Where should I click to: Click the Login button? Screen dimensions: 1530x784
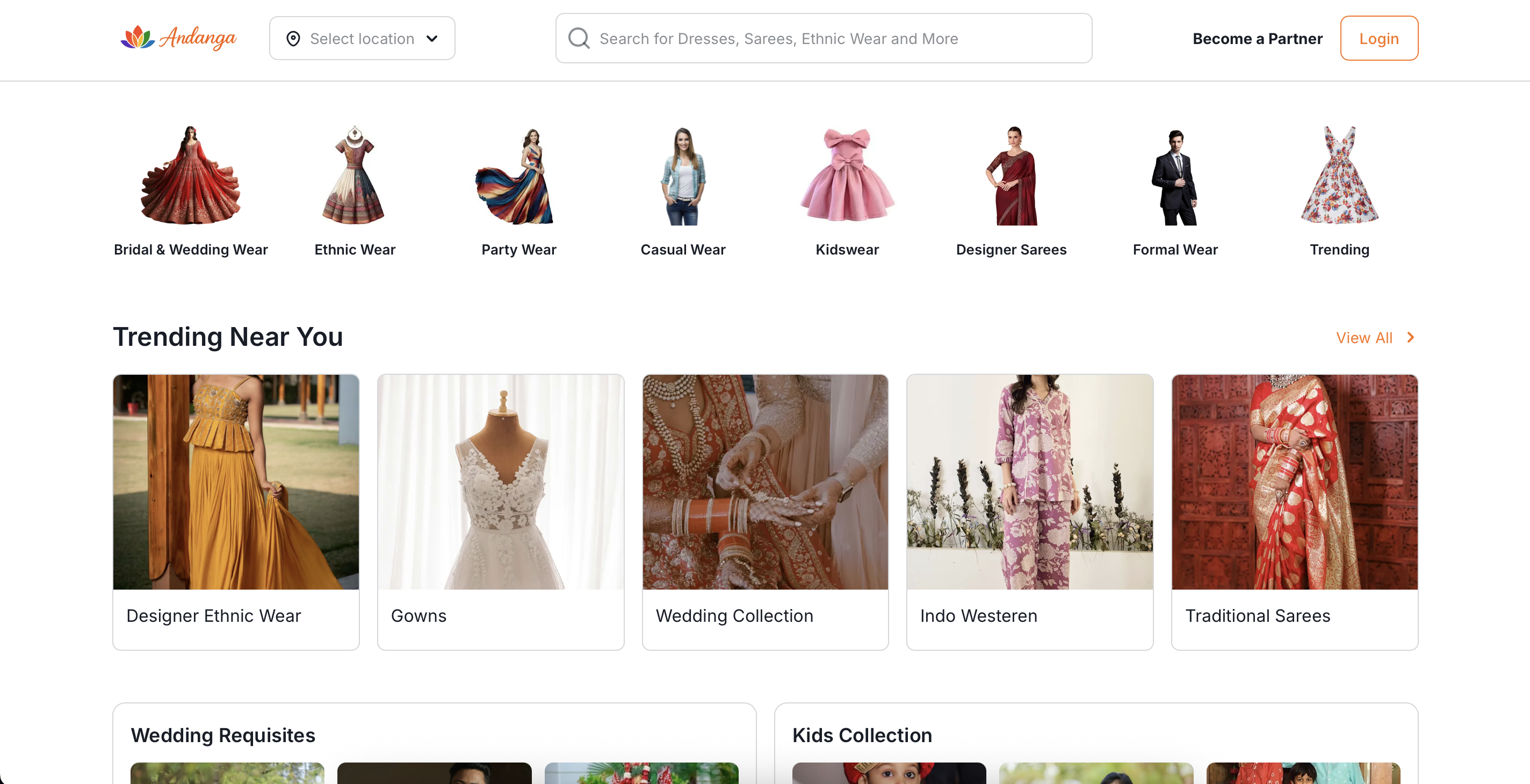(1379, 39)
